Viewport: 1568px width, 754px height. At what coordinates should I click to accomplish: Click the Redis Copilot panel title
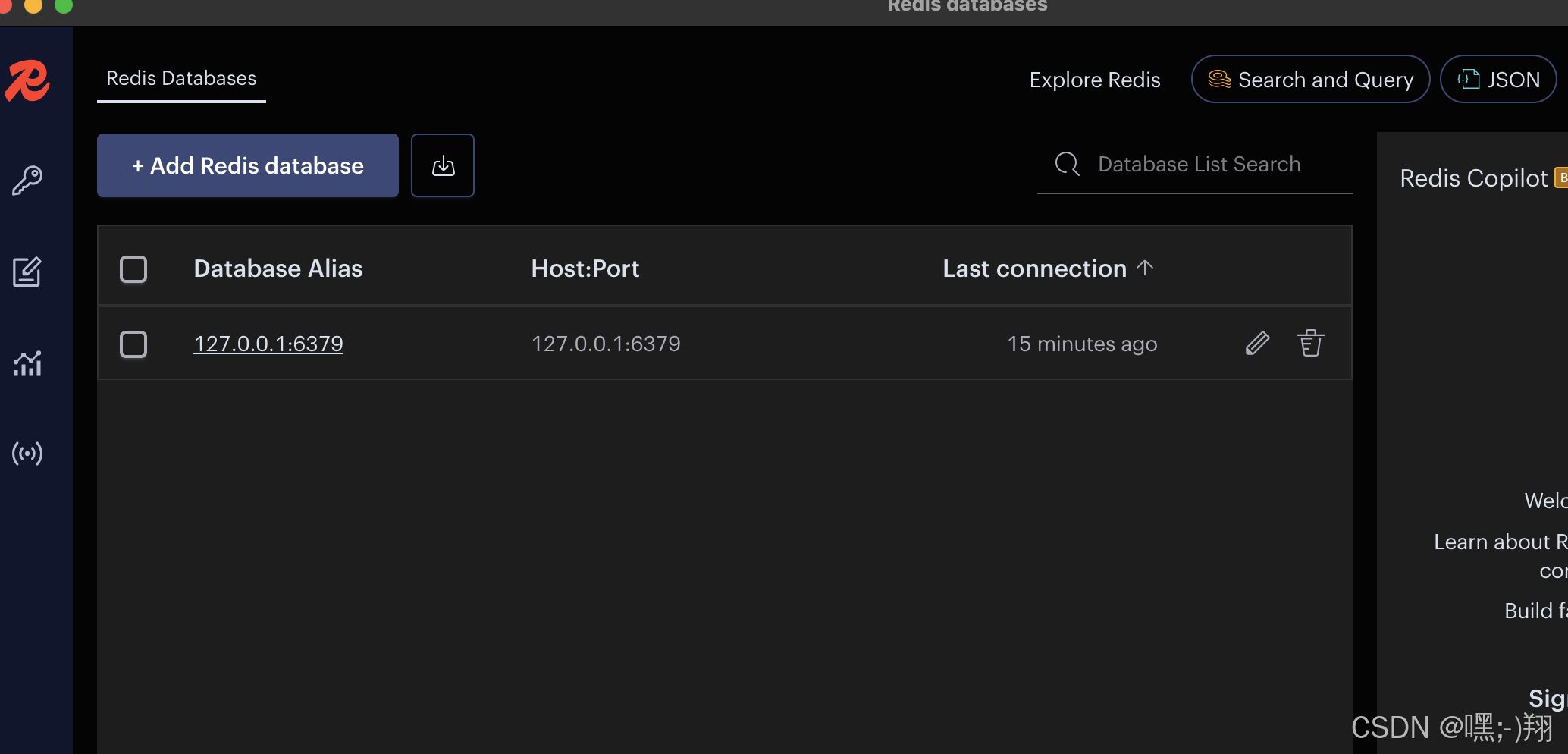(1473, 178)
